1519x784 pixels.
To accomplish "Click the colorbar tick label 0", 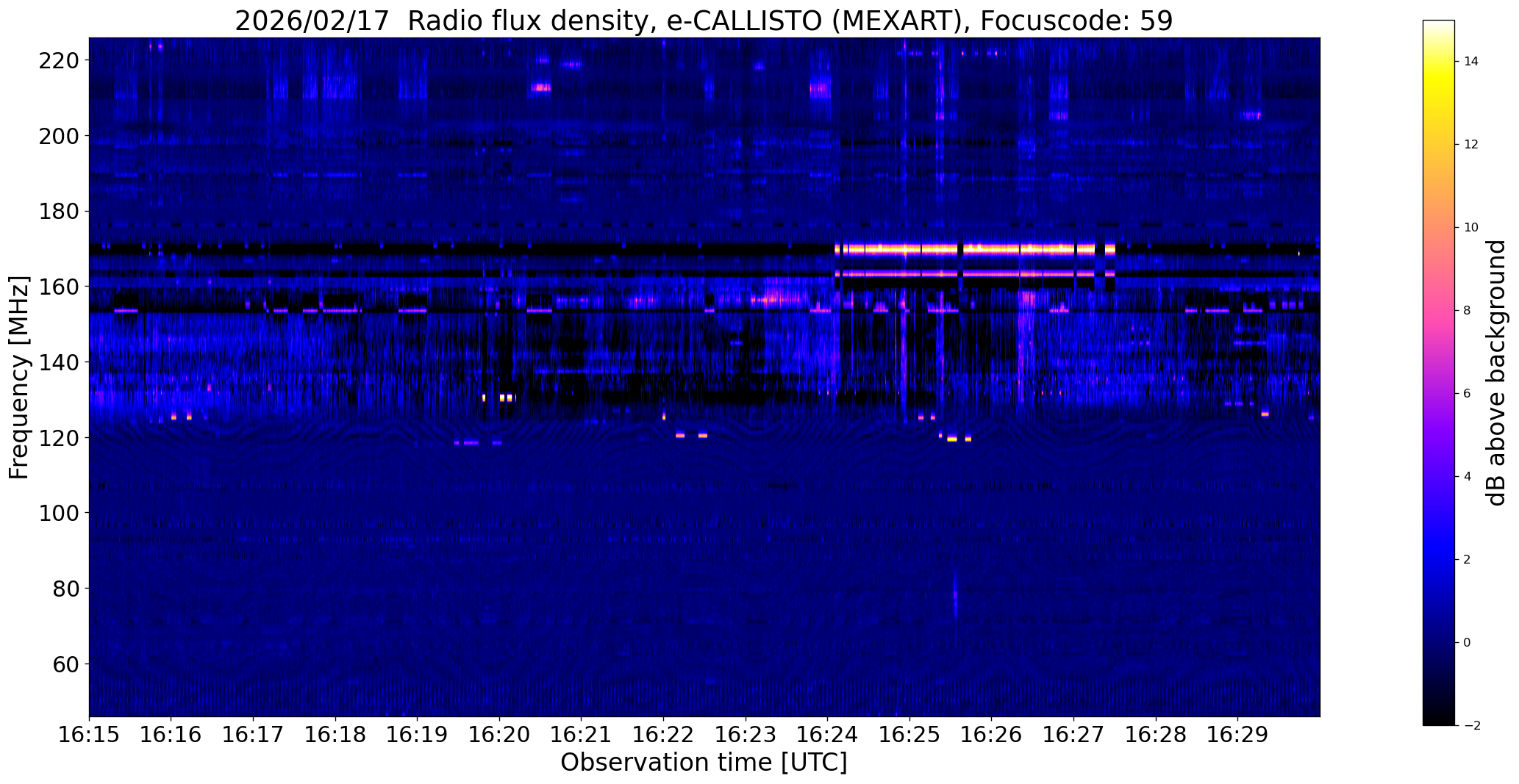I will point(1467,643).
